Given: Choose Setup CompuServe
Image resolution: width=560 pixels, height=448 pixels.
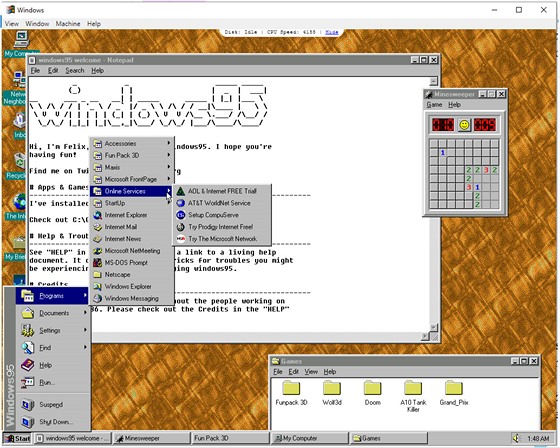Looking at the screenshot, I should point(222,215).
